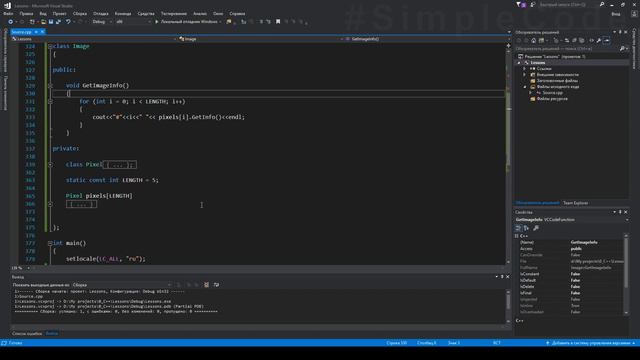Screen dimensions: 640x360
Task: Open the Properties object selector dropdown
Action: point(571,220)
